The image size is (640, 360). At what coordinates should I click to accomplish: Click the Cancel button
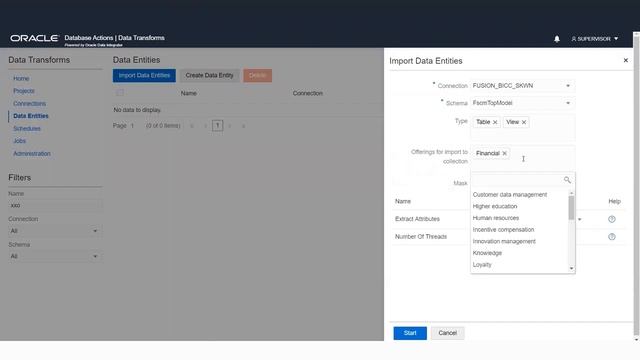coord(447,333)
